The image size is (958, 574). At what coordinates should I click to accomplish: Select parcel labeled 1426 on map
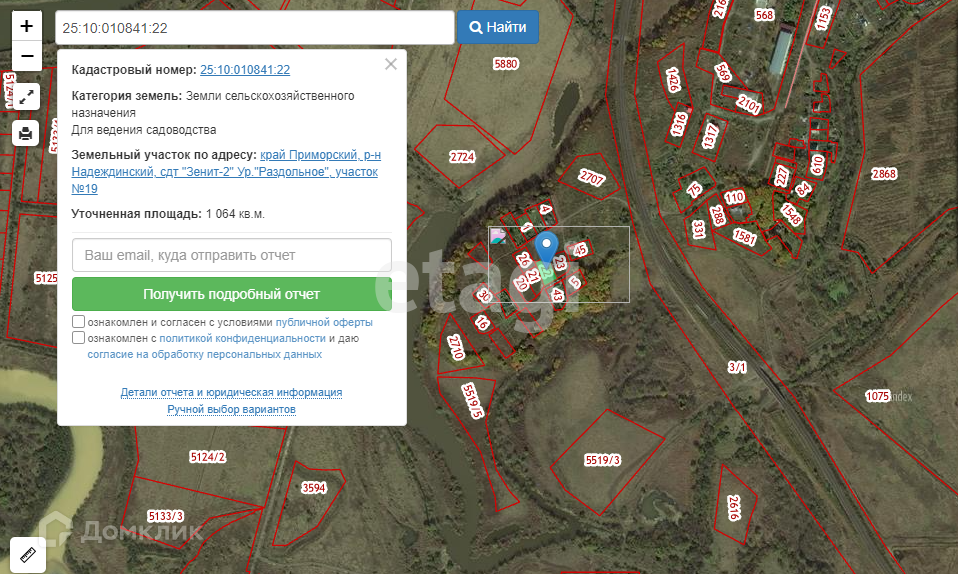coord(673,80)
